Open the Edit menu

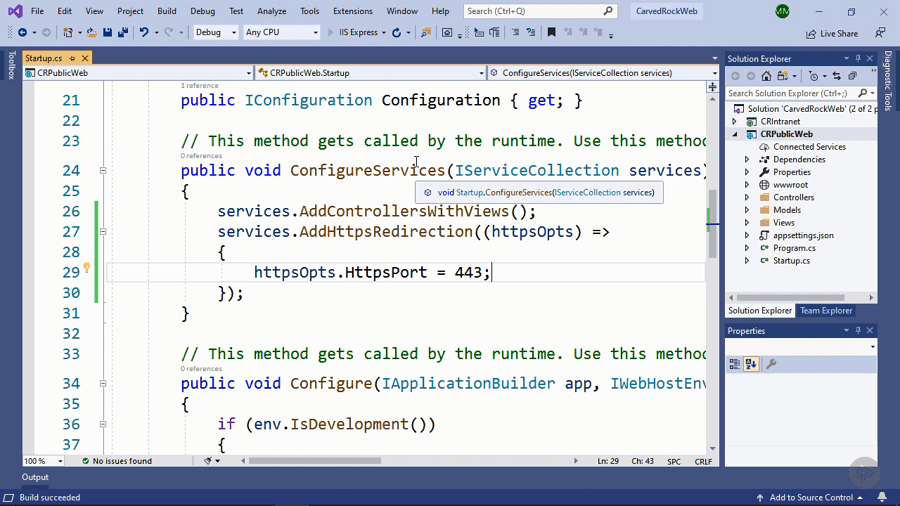click(x=64, y=11)
